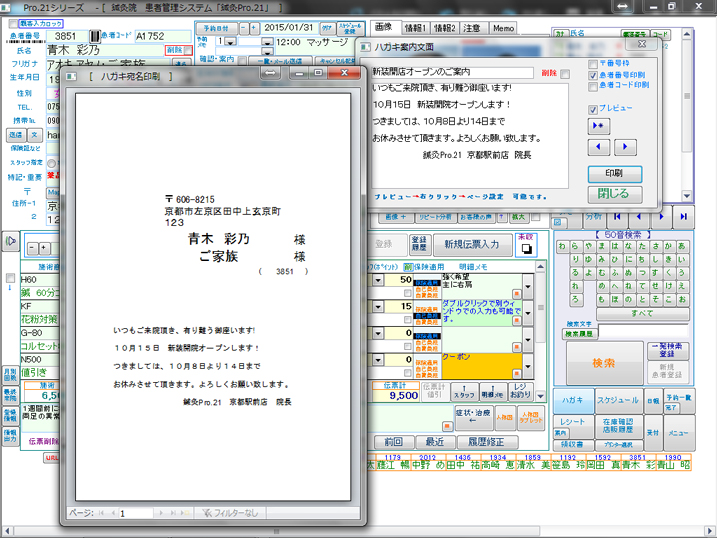Image resolution: width=717 pixels, height=538 pixels.
Task: Click the barcode icon next to patient number 3851
Action: (94, 36)
